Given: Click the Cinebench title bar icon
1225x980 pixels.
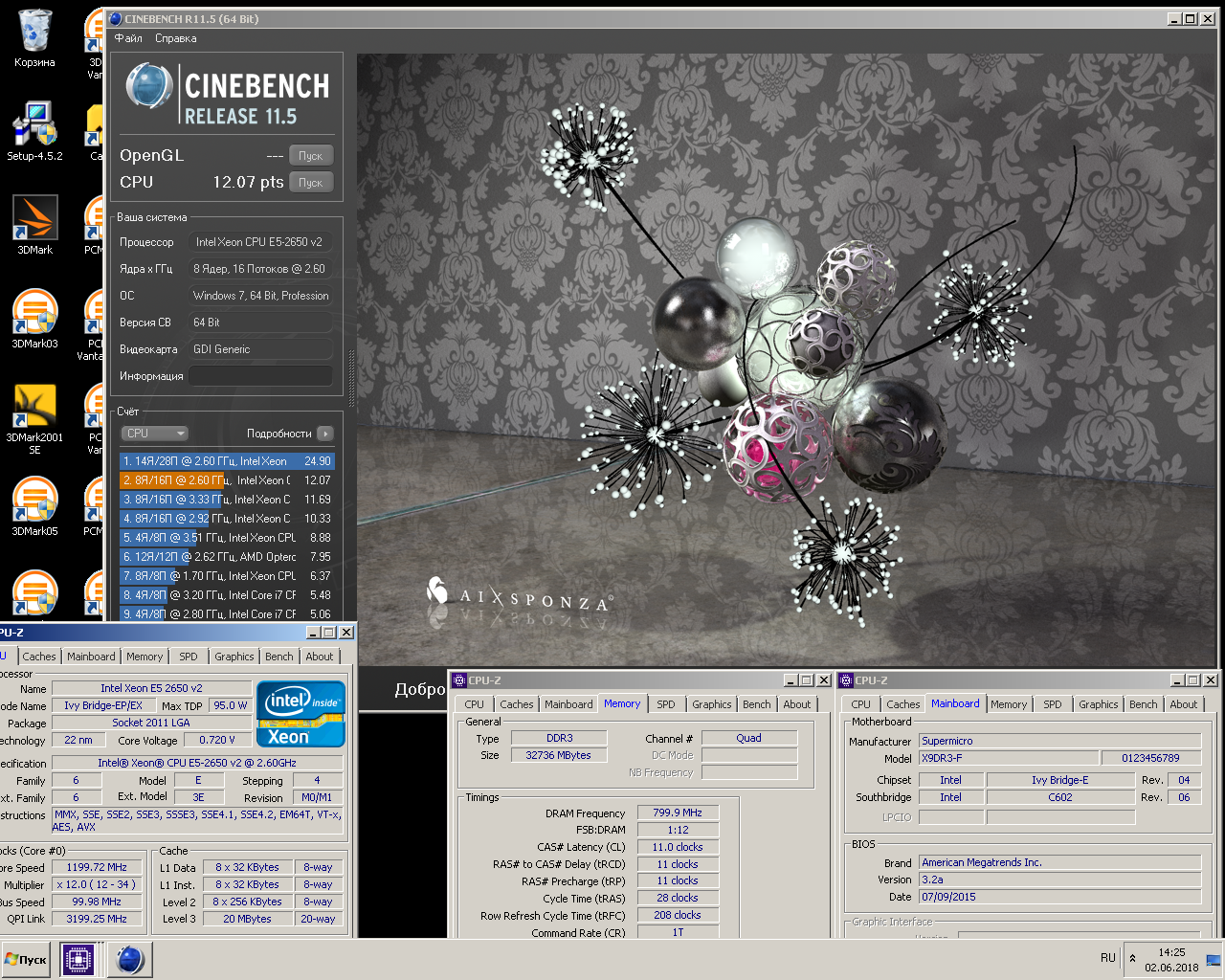Looking at the screenshot, I should pos(116,19).
